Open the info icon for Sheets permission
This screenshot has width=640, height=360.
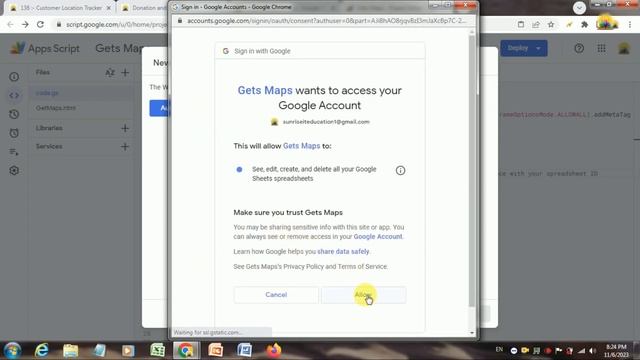[x=400, y=170]
